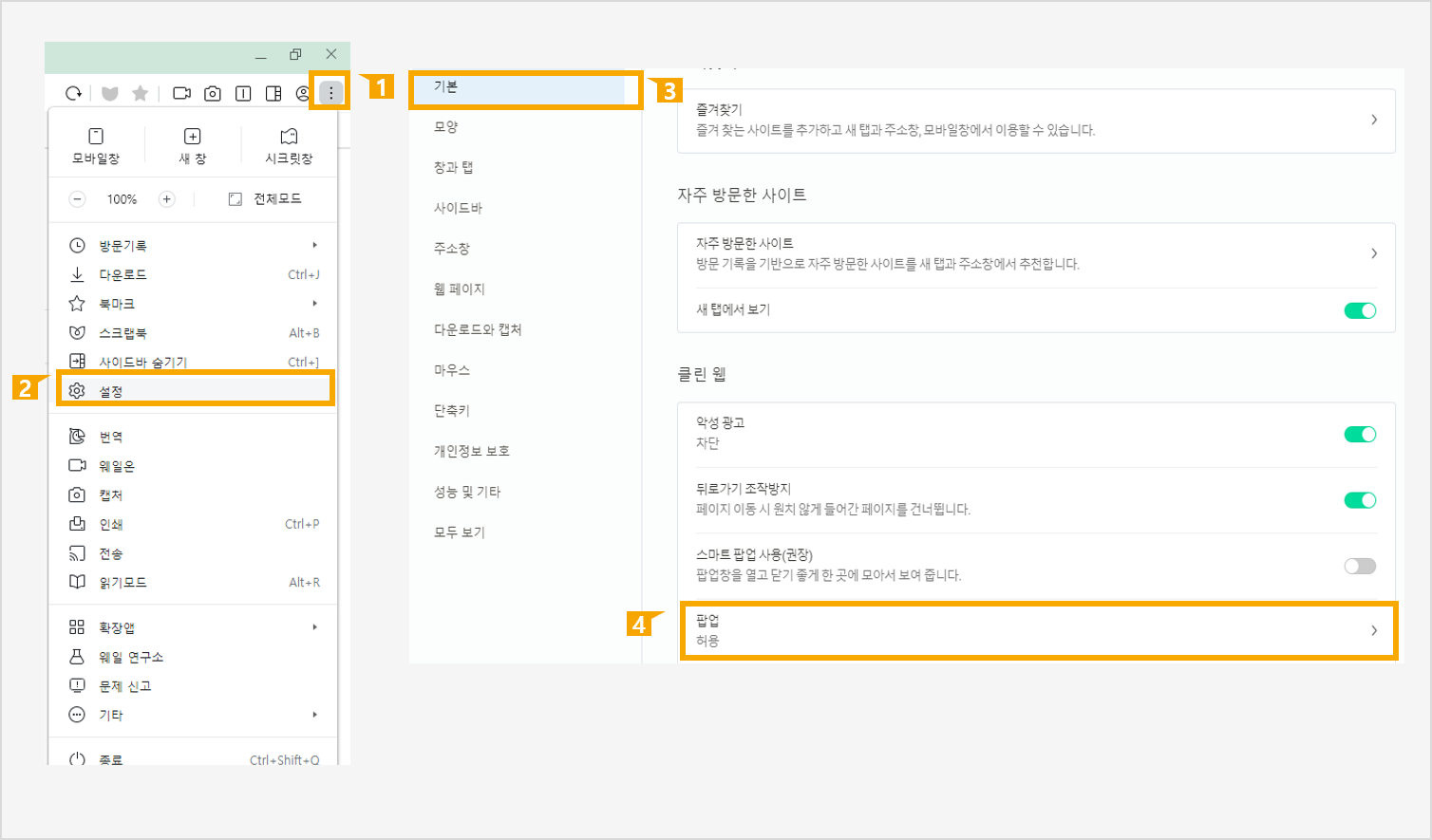Image resolution: width=1432 pixels, height=840 pixels.
Task: Turn off 뒤로가기 조작방지 switch
Action: tap(1359, 500)
